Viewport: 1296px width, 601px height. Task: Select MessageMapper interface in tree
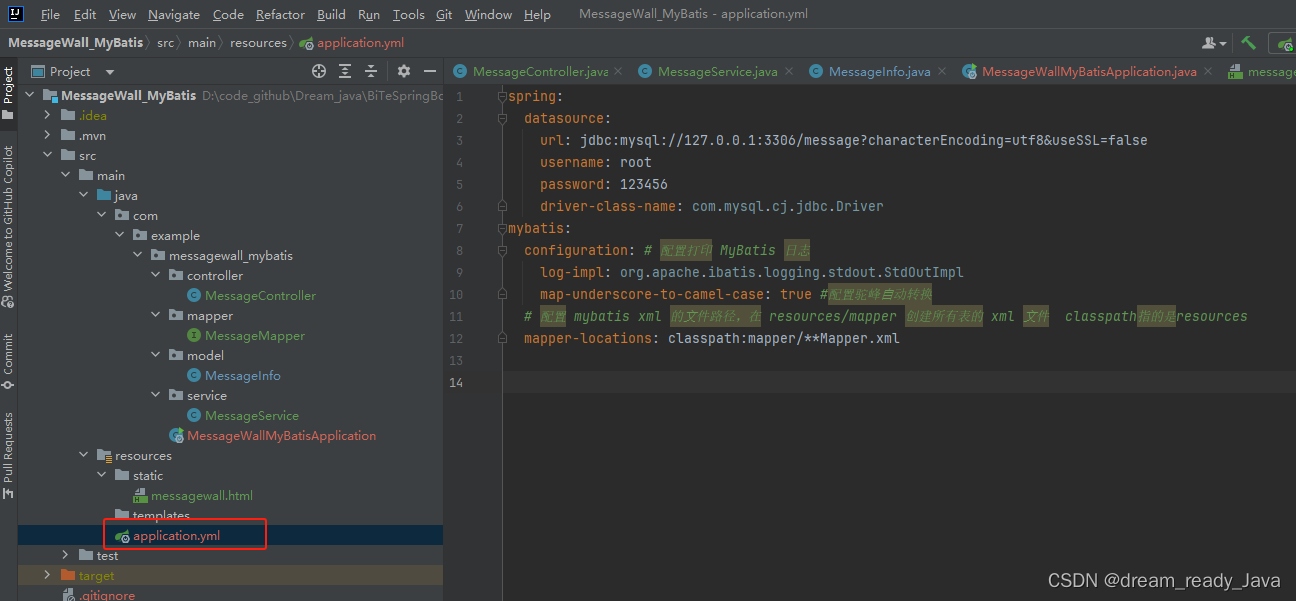tap(255, 336)
